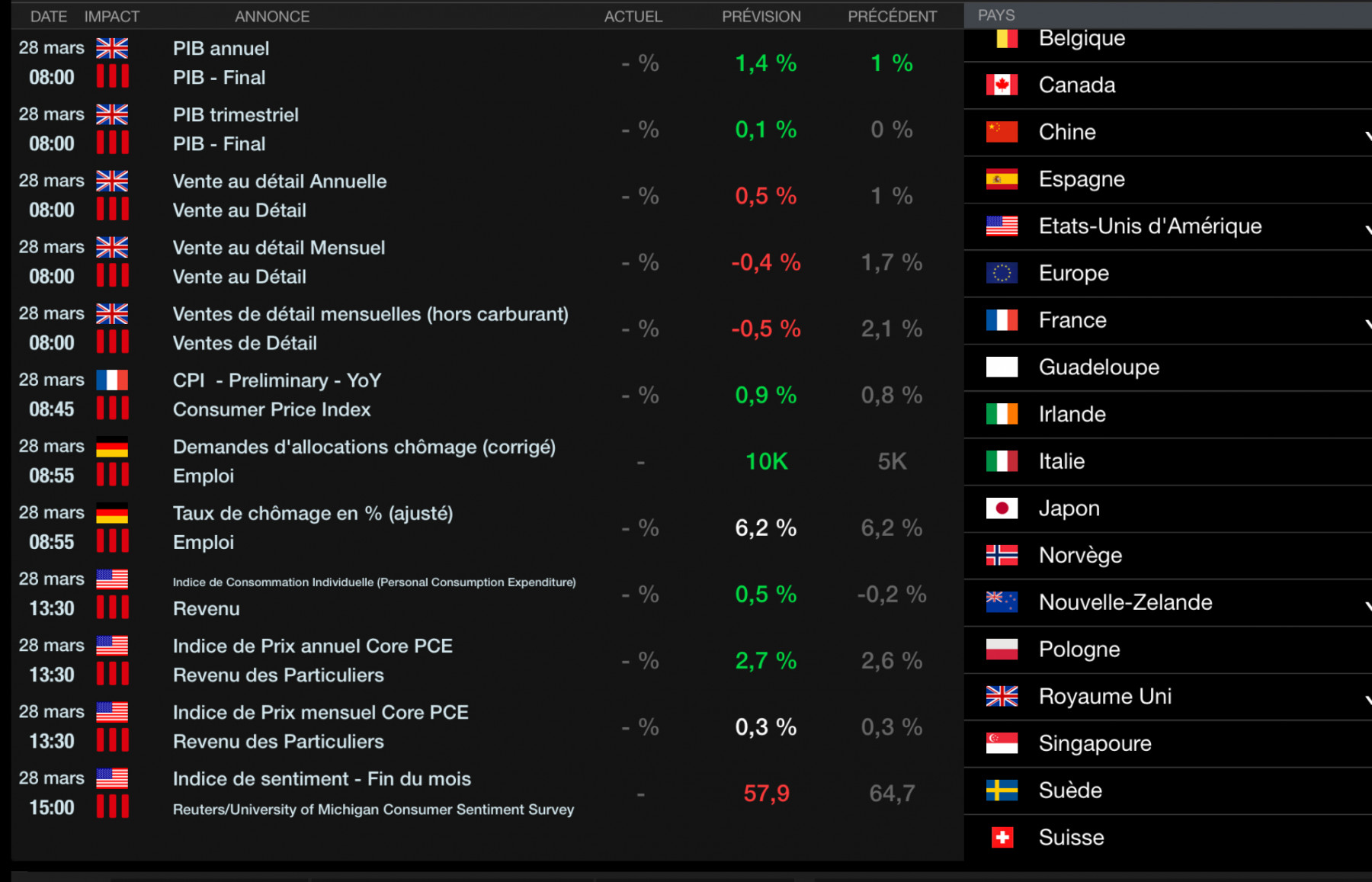
Task: Click the Suède flag icon
Action: coord(1002,791)
